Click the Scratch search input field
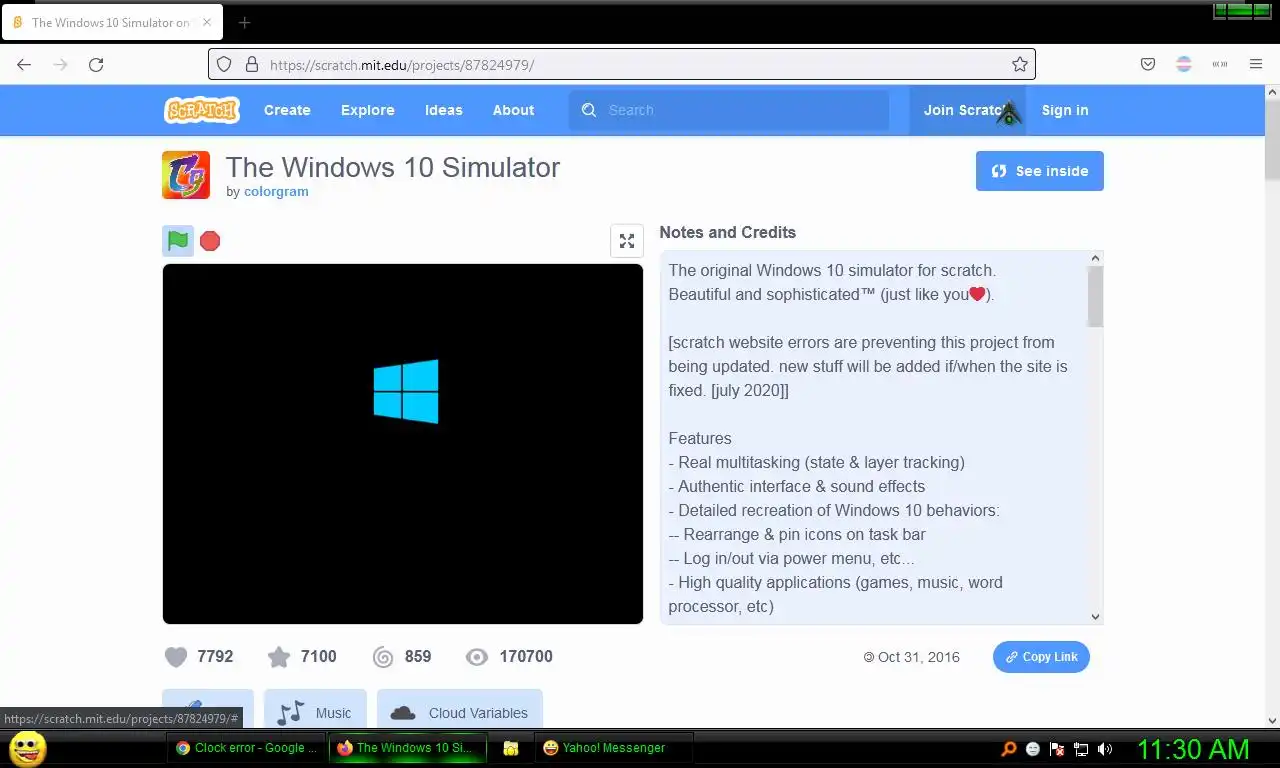This screenshot has height=768, width=1280. coord(729,110)
